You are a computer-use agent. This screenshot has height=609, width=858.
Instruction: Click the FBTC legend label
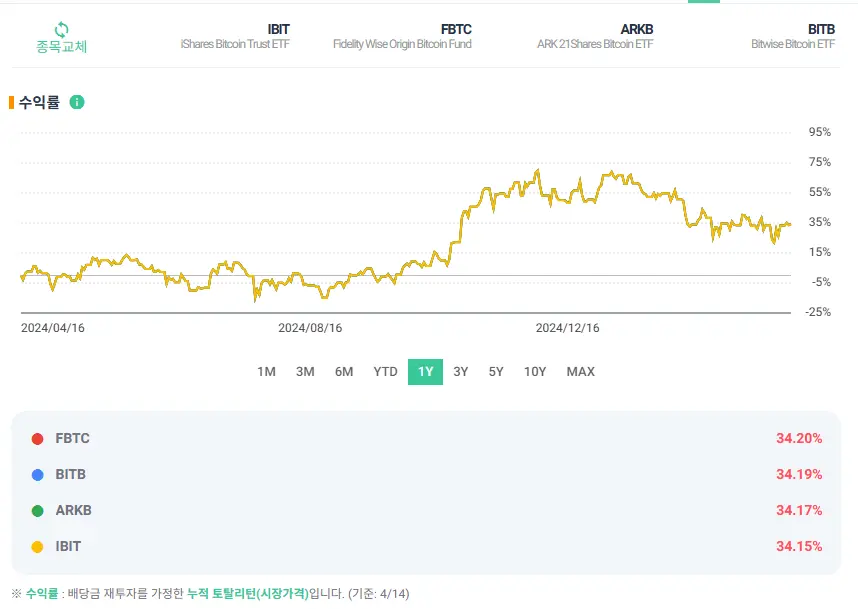(72, 438)
